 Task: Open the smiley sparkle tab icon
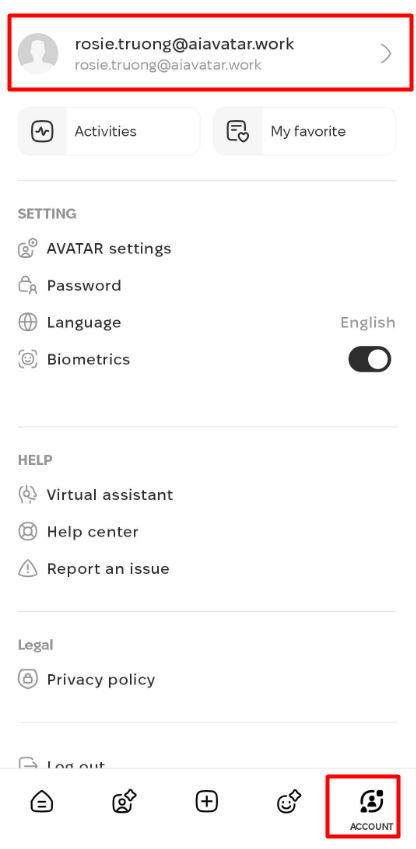(289, 801)
